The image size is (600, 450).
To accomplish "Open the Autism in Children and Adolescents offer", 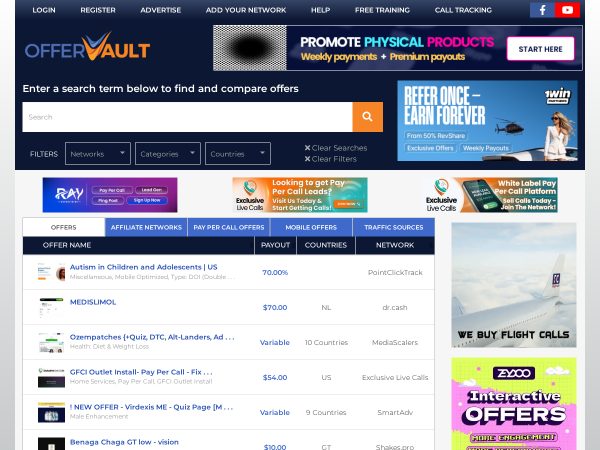I will pos(143,267).
